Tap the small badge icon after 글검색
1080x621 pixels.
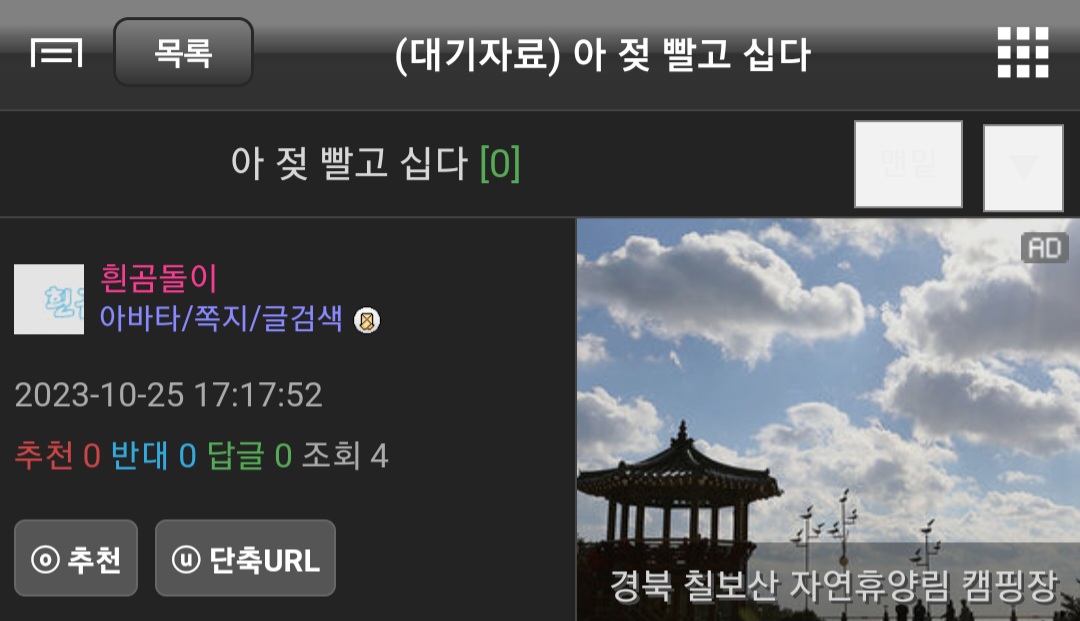(x=366, y=320)
